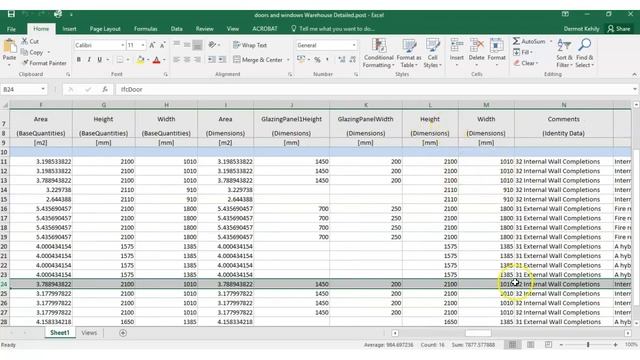640x360 pixels.
Task: Click the Insert Function fx icon
Action: [x=105, y=89]
